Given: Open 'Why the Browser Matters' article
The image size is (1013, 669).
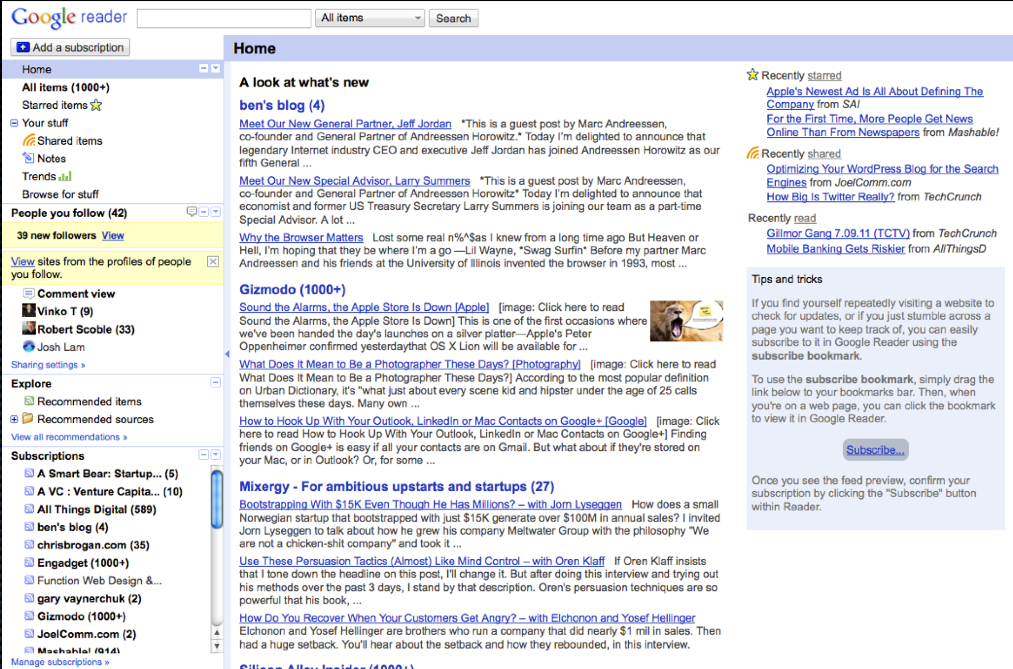Looking at the screenshot, I should [x=301, y=238].
